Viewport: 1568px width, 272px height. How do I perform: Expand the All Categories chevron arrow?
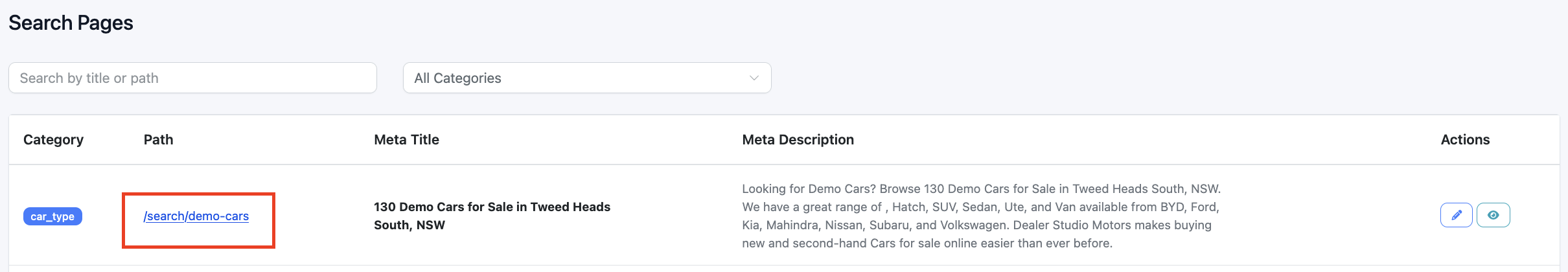[x=754, y=78]
